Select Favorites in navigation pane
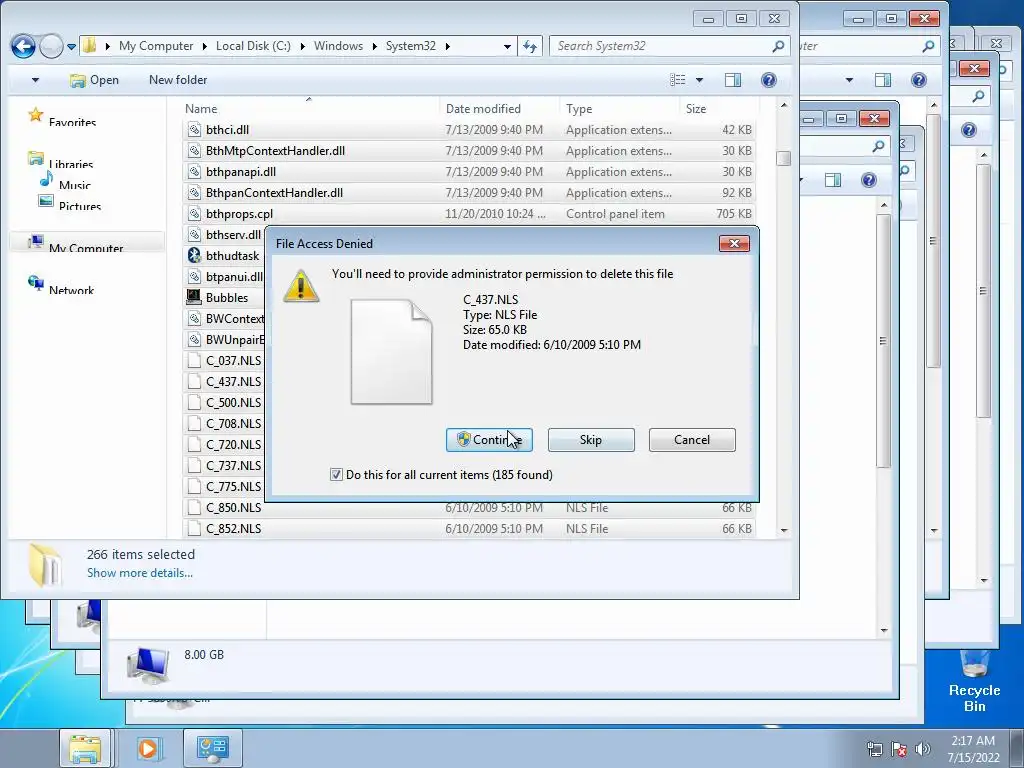The height and width of the screenshot is (768, 1024). click(x=72, y=121)
